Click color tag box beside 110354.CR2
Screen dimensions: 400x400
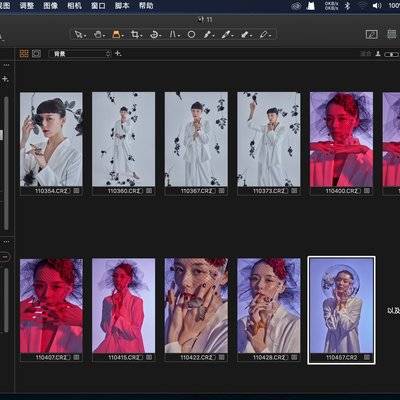pyautogui.click(x=77, y=191)
